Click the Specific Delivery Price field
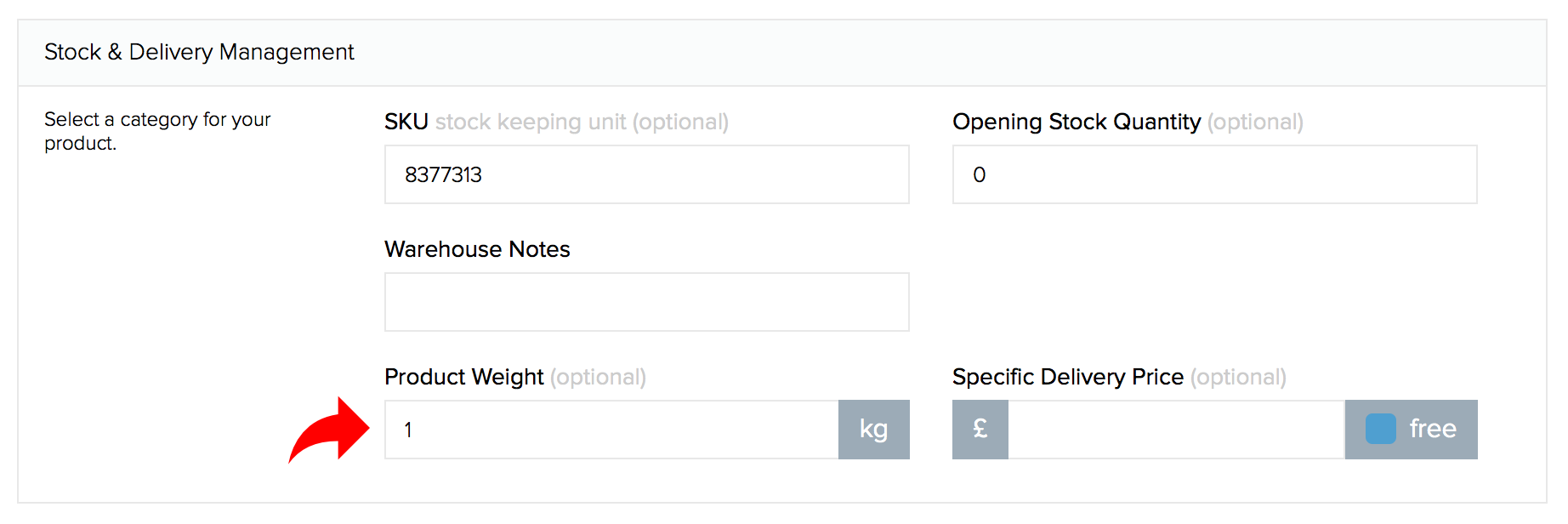This screenshot has height=524, width=1568. coord(1176,430)
